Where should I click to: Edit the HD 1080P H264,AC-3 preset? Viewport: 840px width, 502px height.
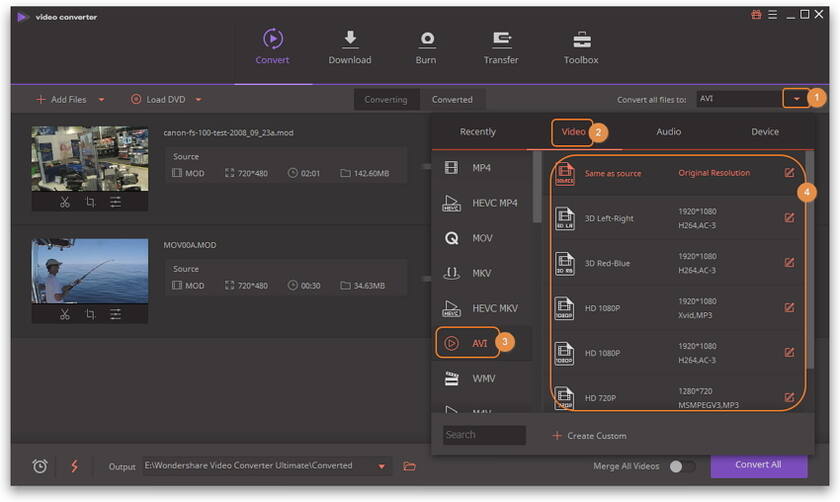point(789,353)
